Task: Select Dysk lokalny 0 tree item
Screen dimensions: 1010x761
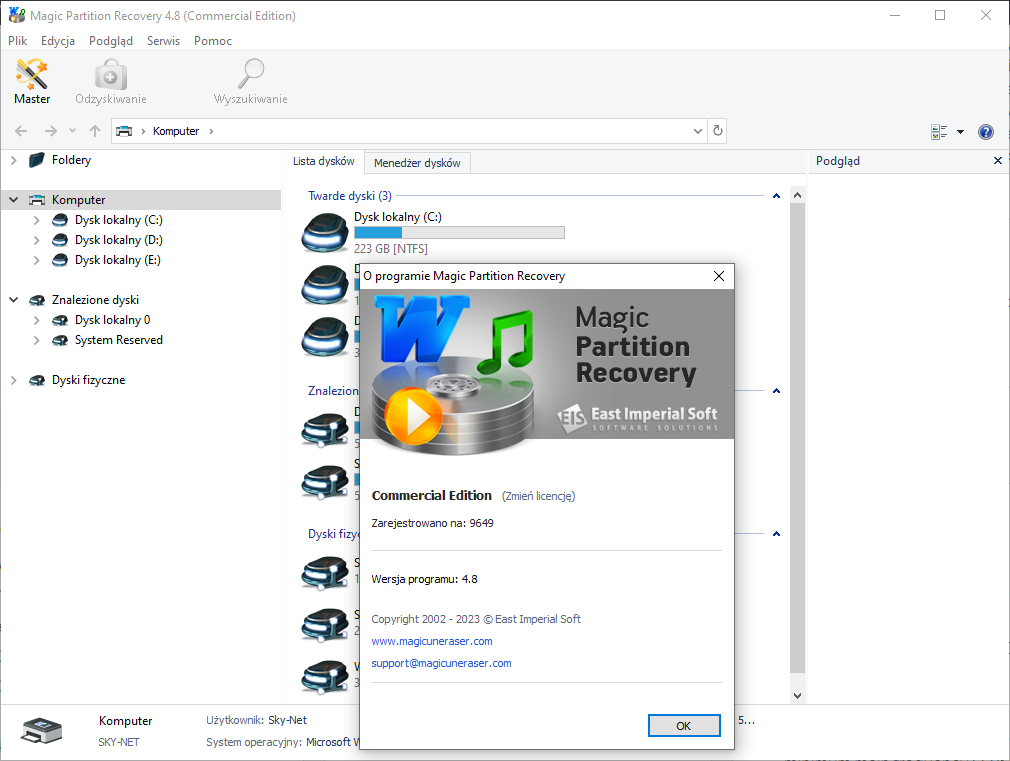Action: coord(112,320)
